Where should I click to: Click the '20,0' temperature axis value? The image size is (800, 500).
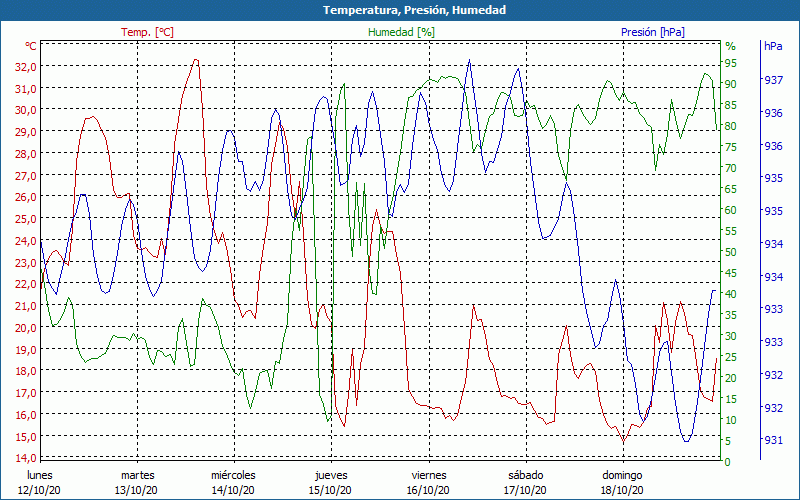click(x=27, y=328)
